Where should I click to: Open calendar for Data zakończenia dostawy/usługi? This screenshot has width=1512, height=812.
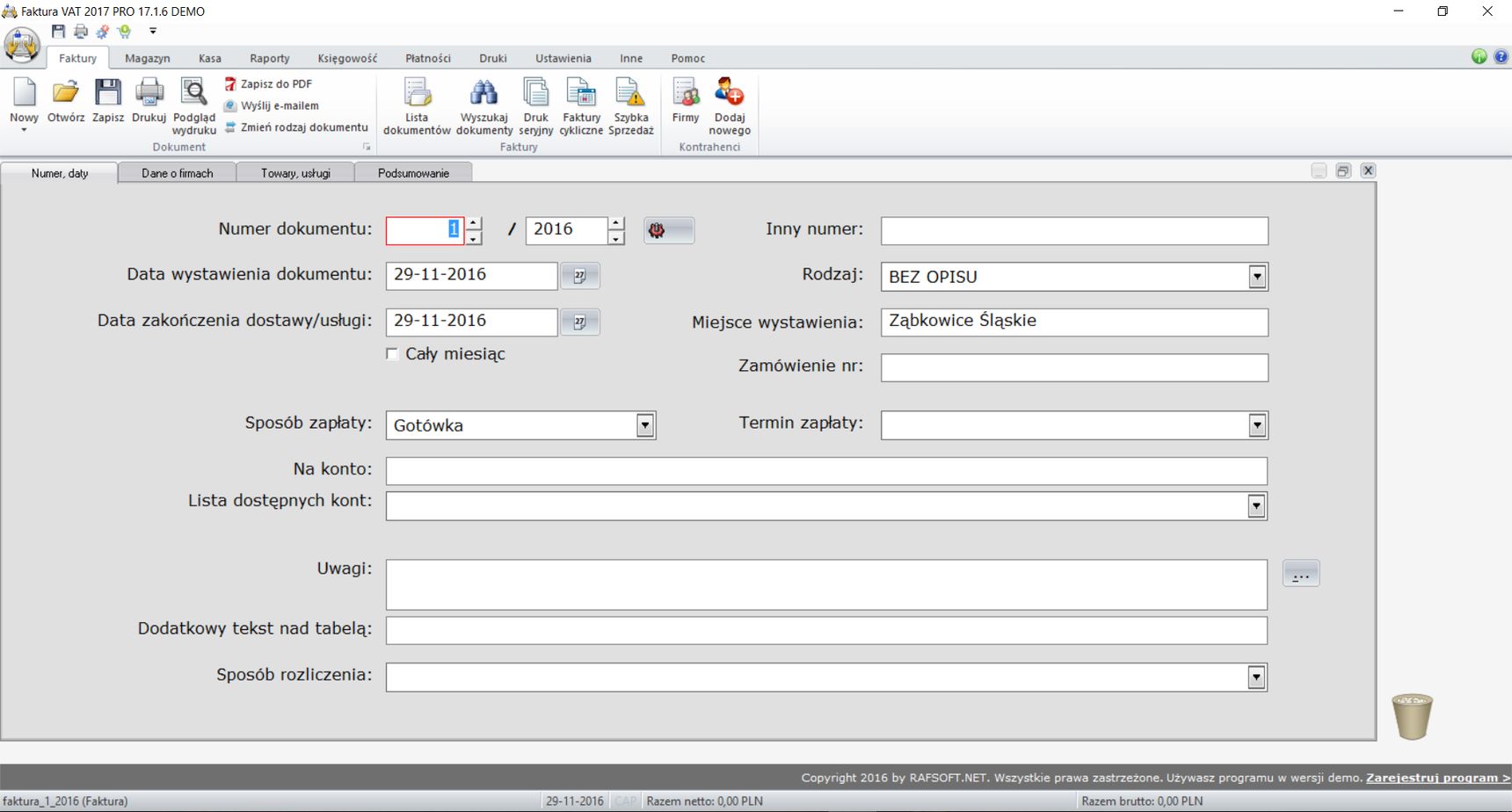(x=580, y=323)
